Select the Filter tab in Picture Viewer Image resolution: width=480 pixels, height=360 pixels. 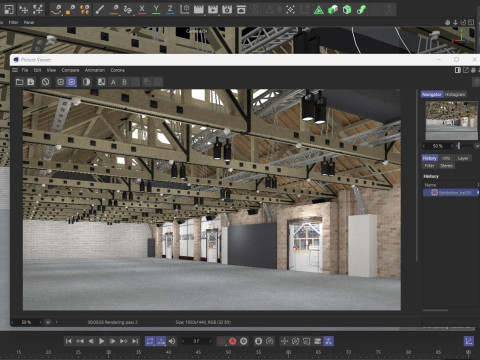point(429,166)
